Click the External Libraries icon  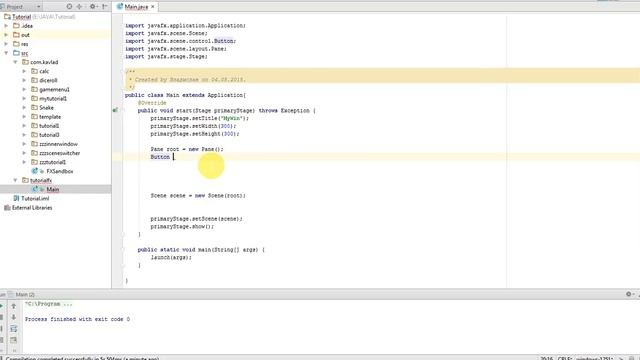7,208
